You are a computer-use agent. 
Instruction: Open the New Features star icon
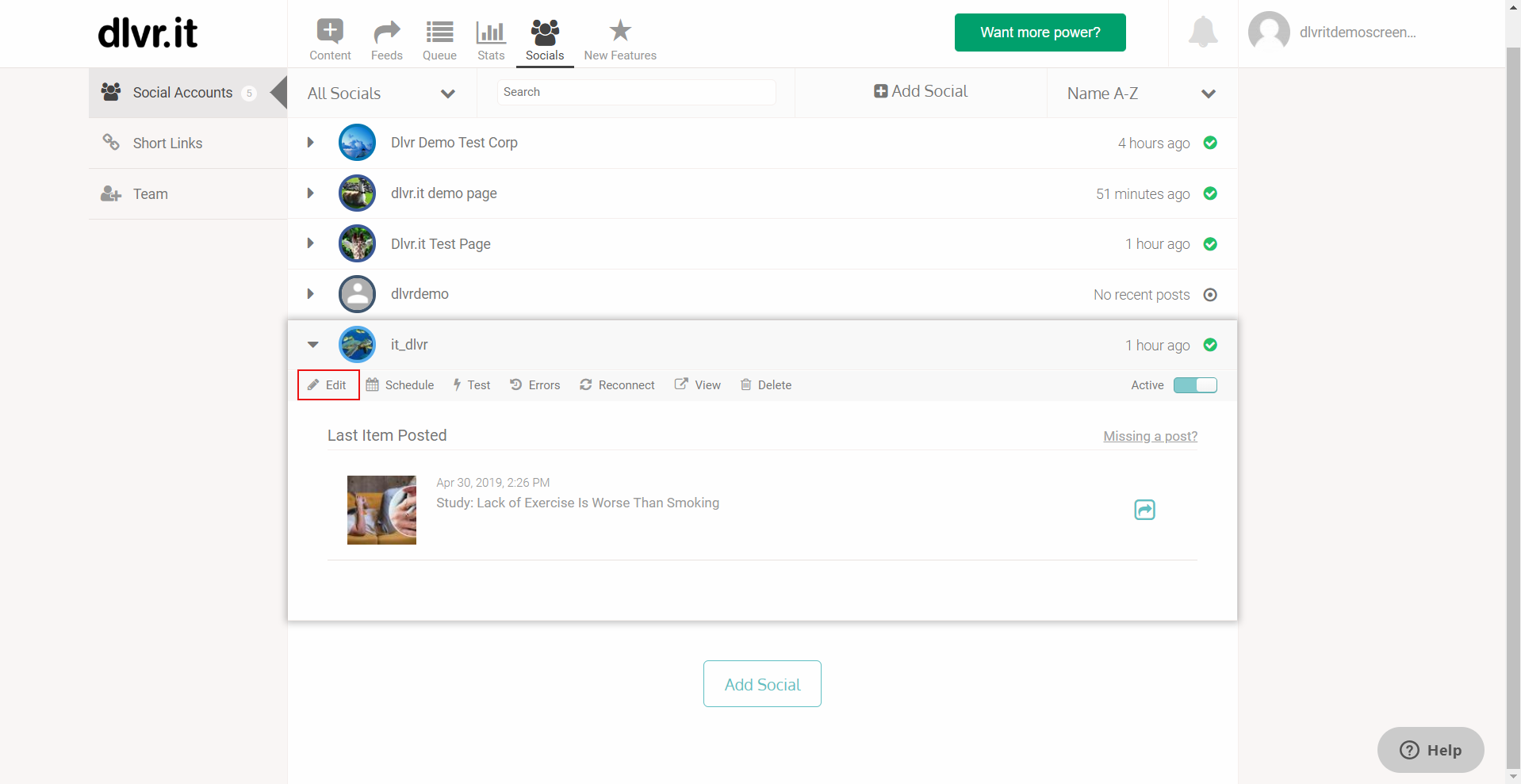coord(620,31)
